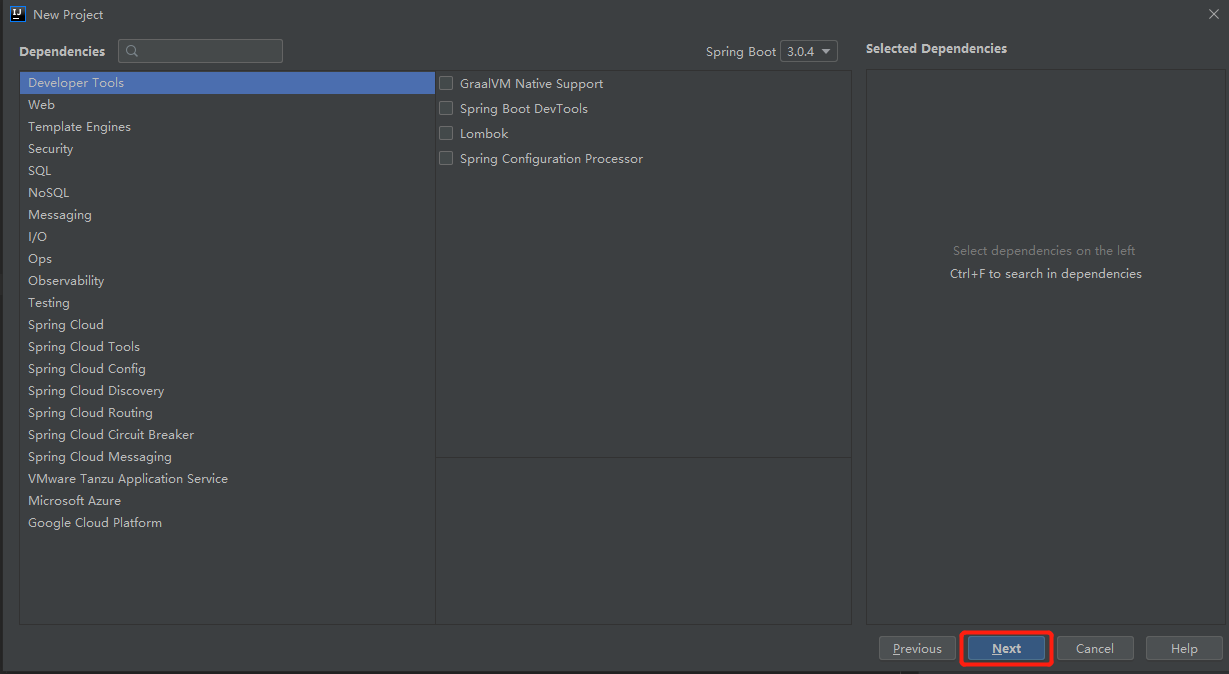Tick the Lombok dependency checkbox
Screen dimensions: 1229x674
click(x=446, y=134)
